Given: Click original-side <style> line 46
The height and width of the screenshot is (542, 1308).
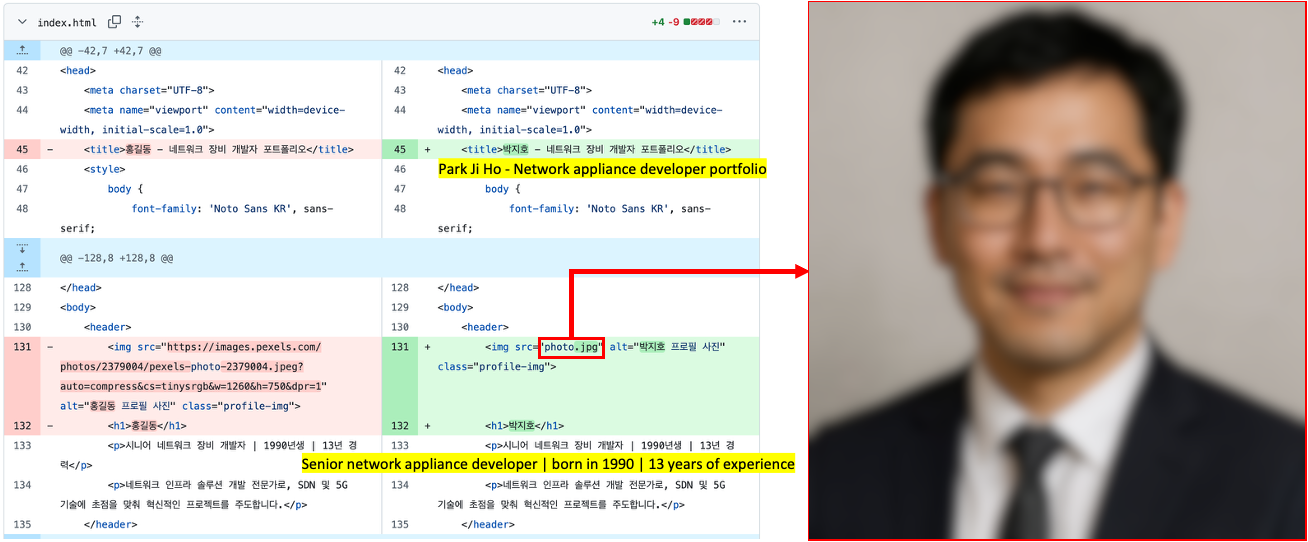Looking at the screenshot, I should pyautogui.click(x=211, y=170).
